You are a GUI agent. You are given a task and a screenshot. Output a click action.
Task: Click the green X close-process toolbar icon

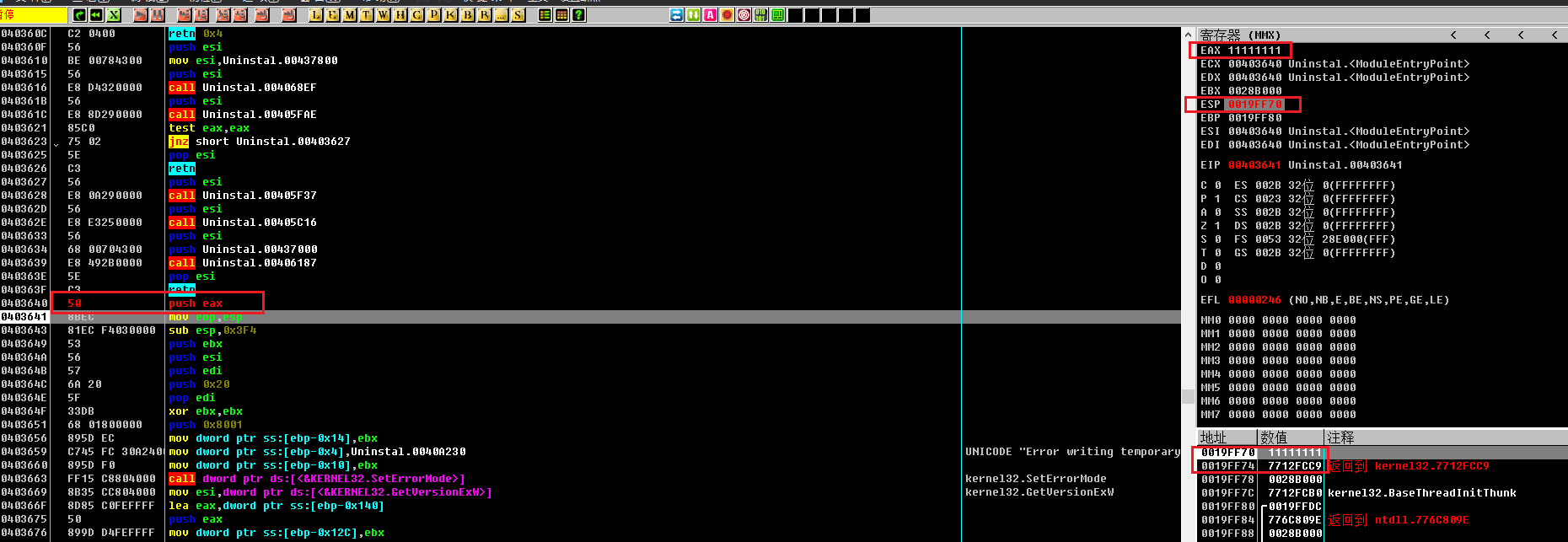click(114, 15)
